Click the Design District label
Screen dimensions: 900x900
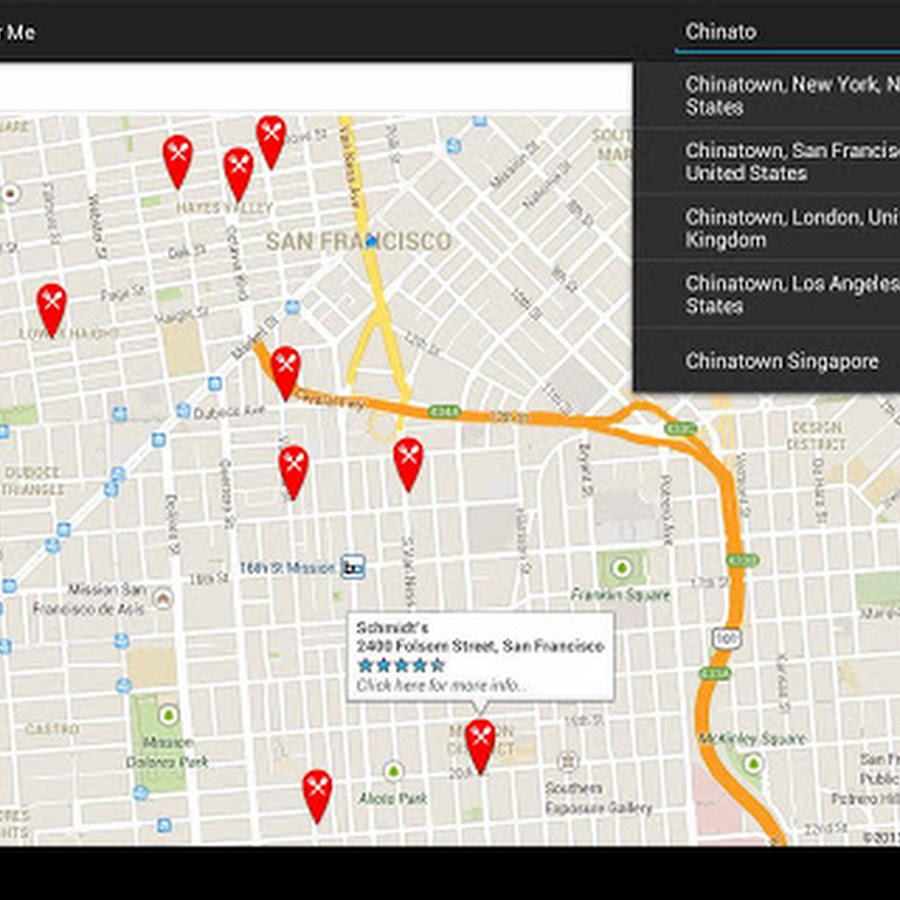(x=816, y=436)
